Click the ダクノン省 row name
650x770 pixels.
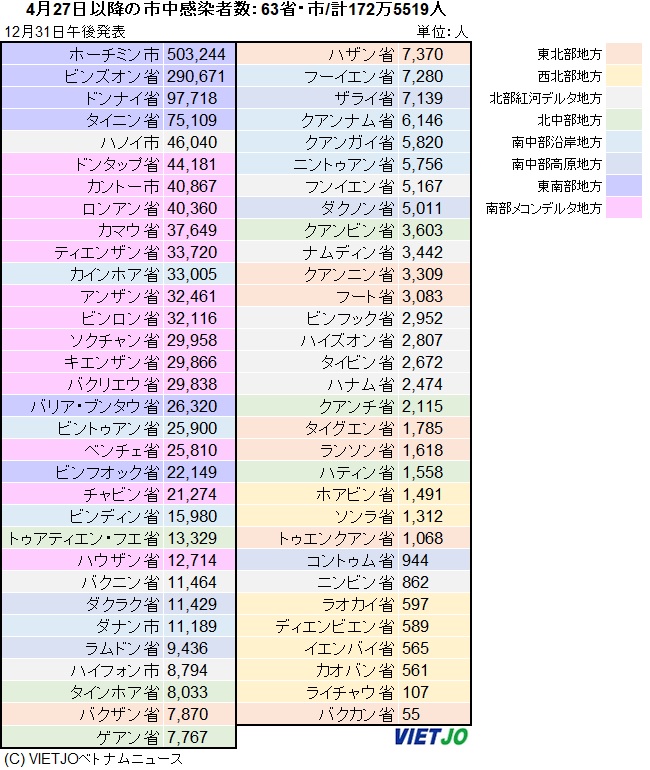click(x=357, y=209)
